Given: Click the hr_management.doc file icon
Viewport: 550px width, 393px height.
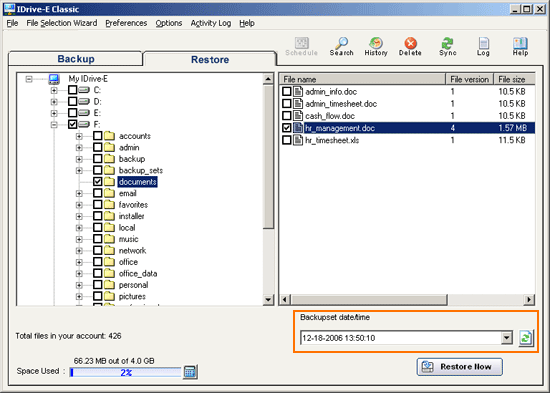Looking at the screenshot, I should (x=298, y=128).
